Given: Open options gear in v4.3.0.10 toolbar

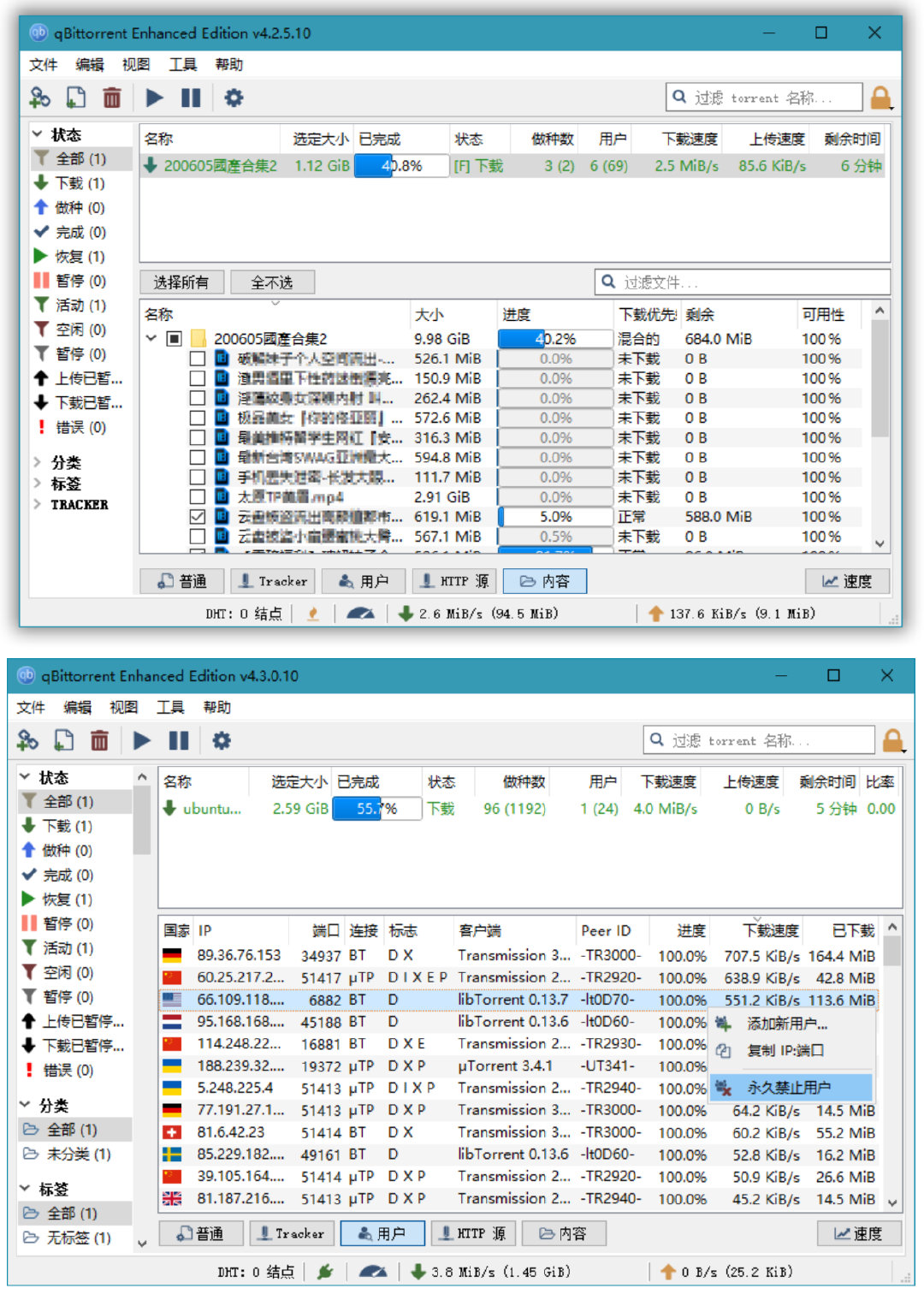Looking at the screenshot, I should point(222,740).
